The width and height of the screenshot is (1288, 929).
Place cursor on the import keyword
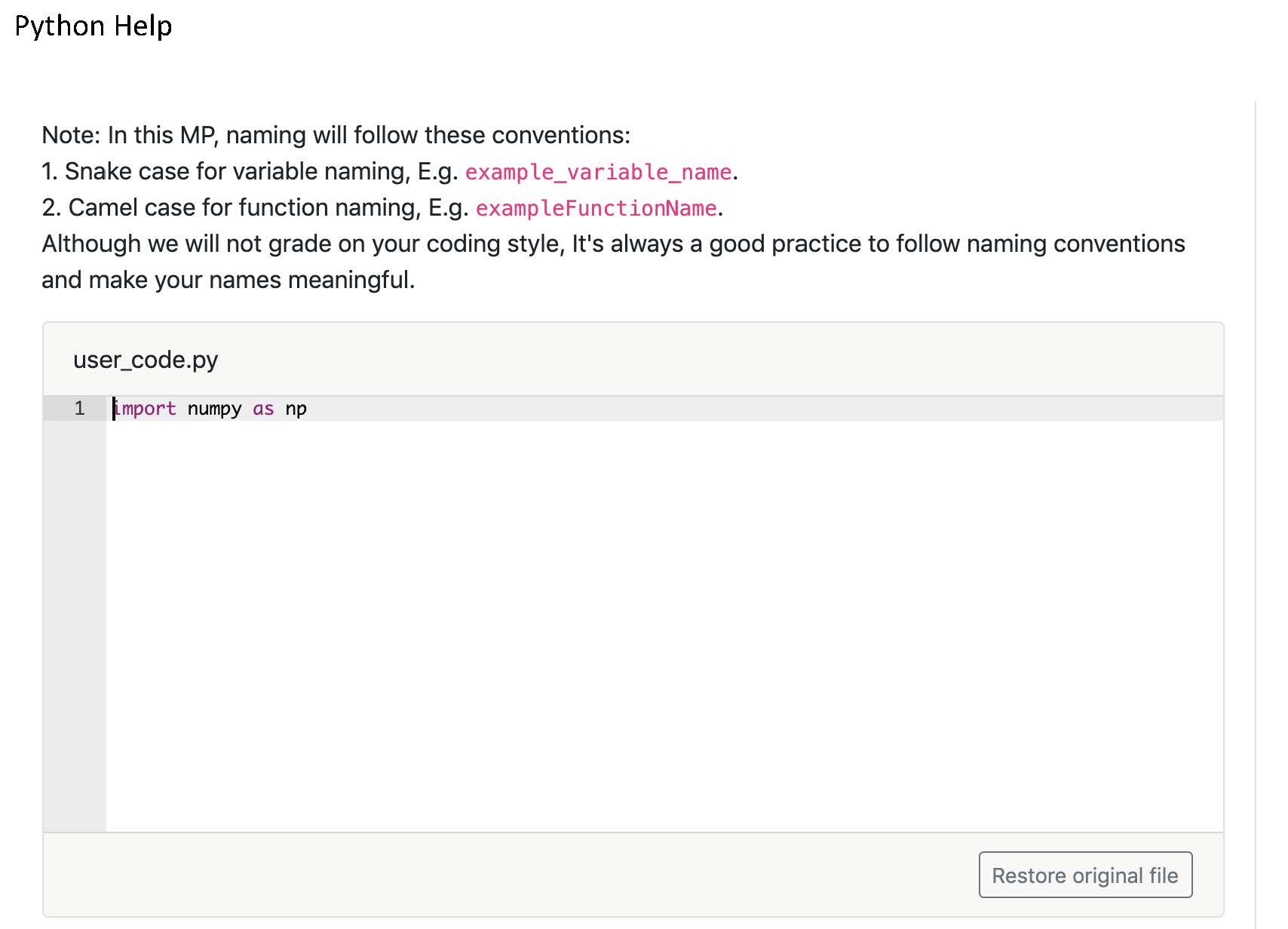tap(145, 409)
